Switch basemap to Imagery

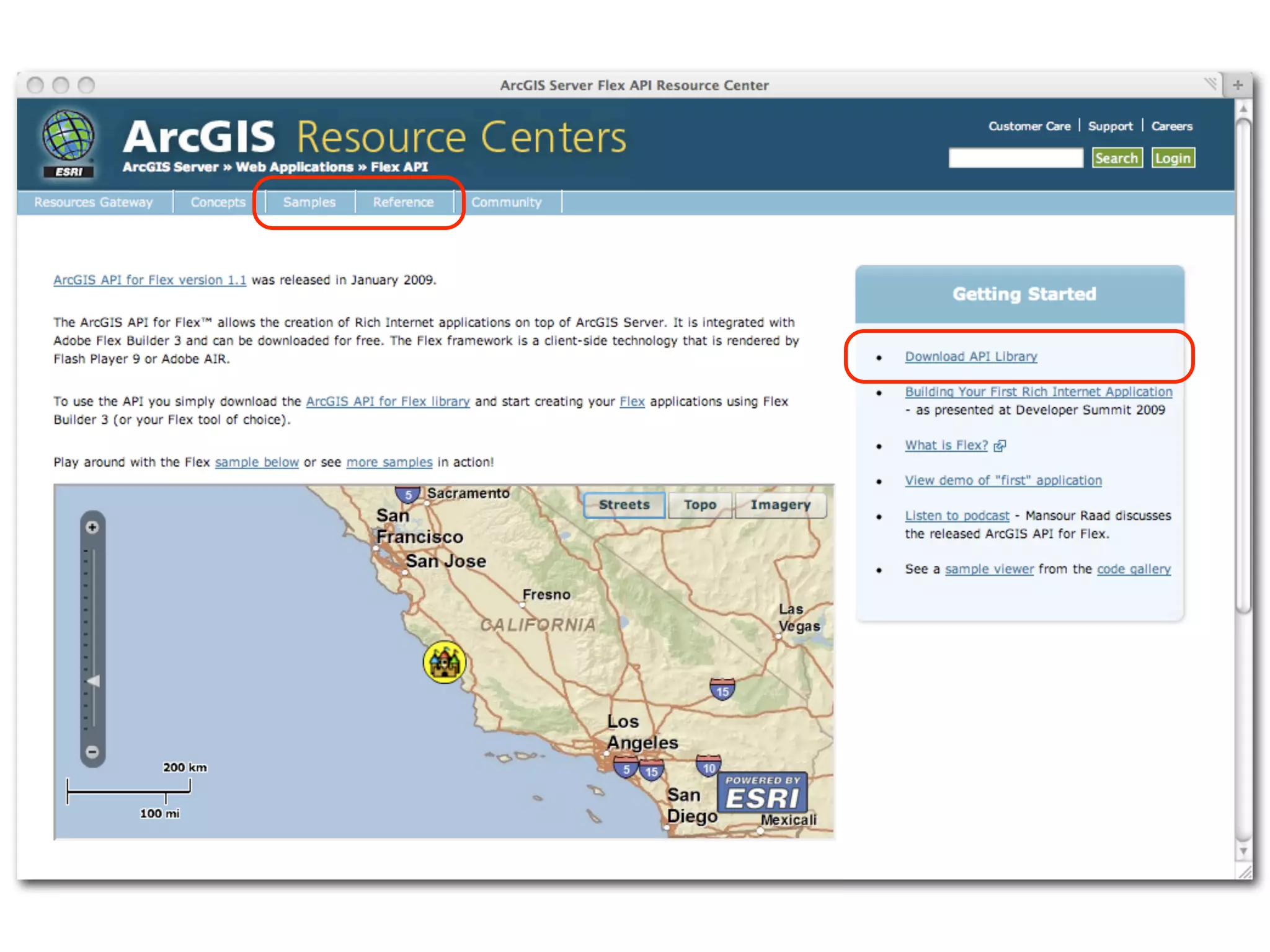coord(780,505)
